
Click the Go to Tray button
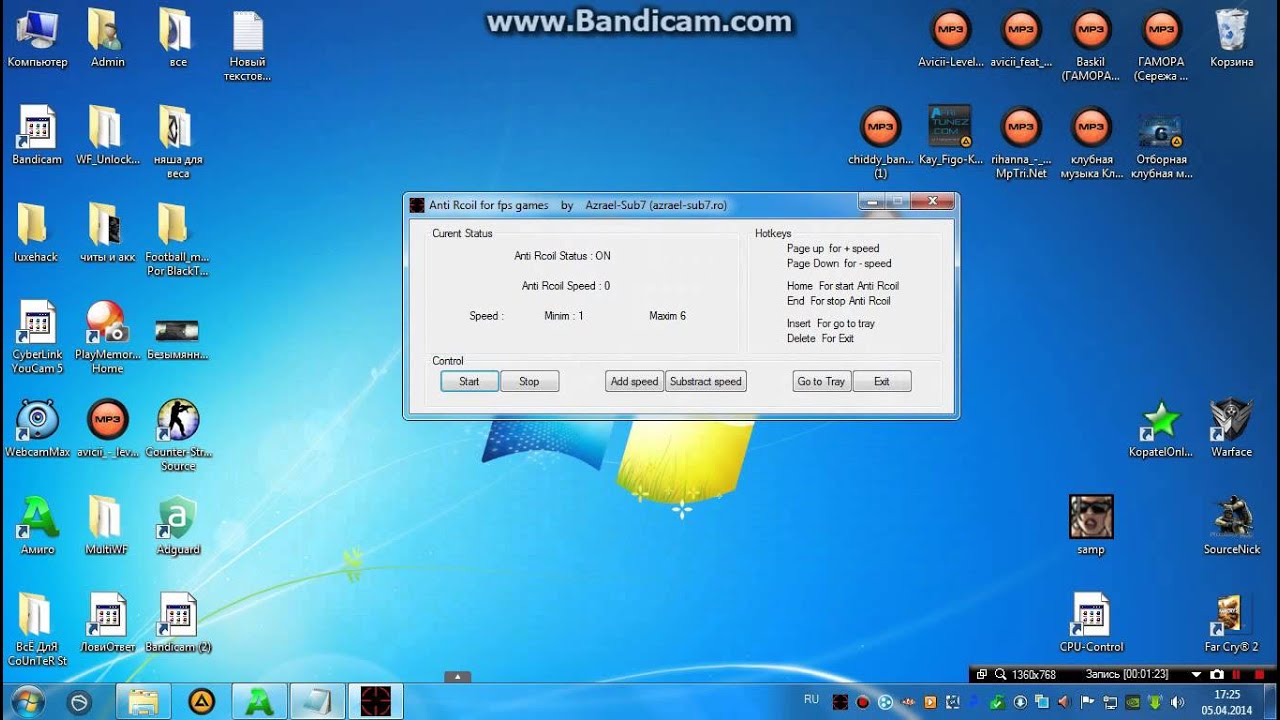[x=821, y=381]
